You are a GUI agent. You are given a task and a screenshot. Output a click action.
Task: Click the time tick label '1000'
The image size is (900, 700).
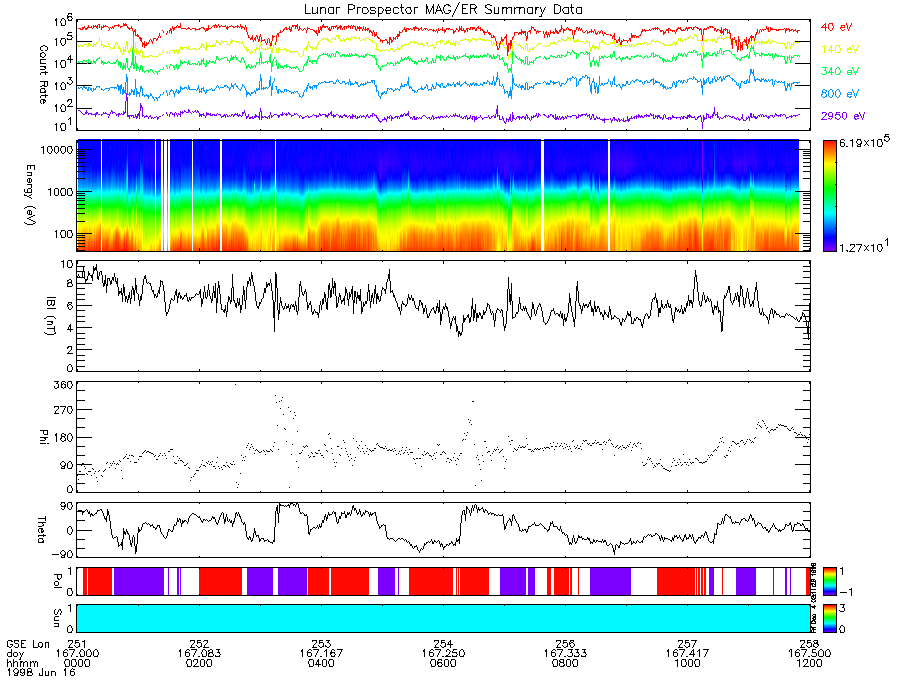tap(687, 663)
